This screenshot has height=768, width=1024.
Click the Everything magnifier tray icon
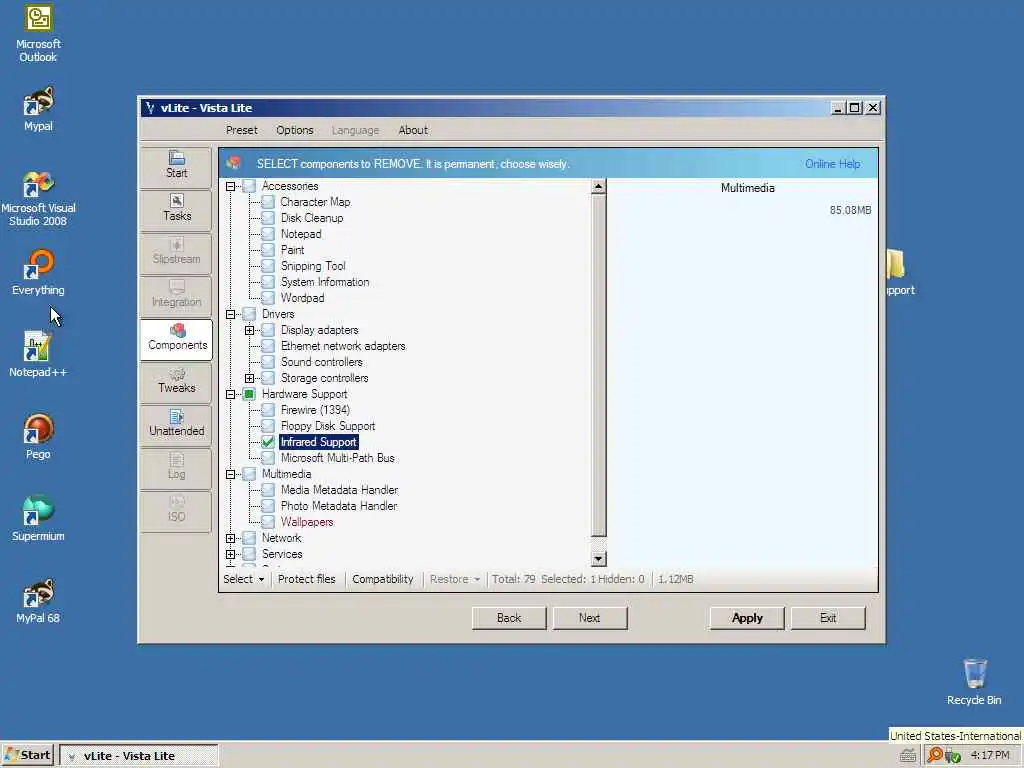pyautogui.click(x=935, y=755)
